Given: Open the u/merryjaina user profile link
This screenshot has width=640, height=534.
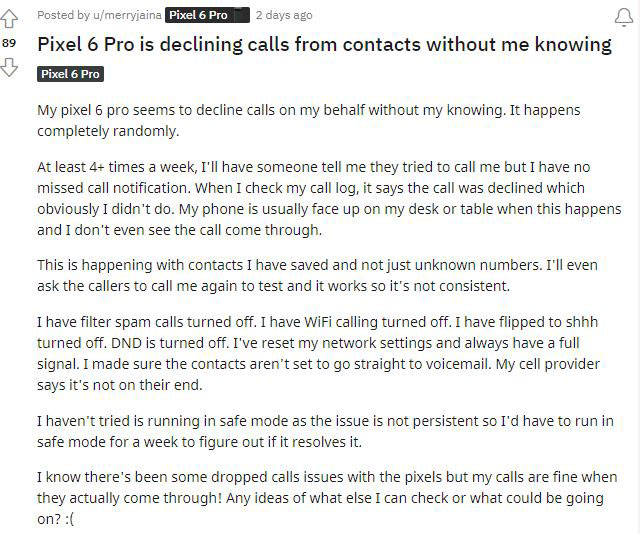Looking at the screenshot, I should click(x=127, y=15).
